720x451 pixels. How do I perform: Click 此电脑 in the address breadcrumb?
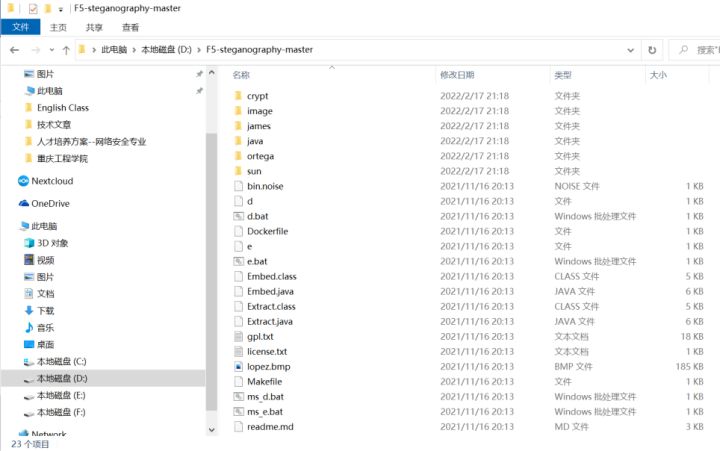point(114,50)
